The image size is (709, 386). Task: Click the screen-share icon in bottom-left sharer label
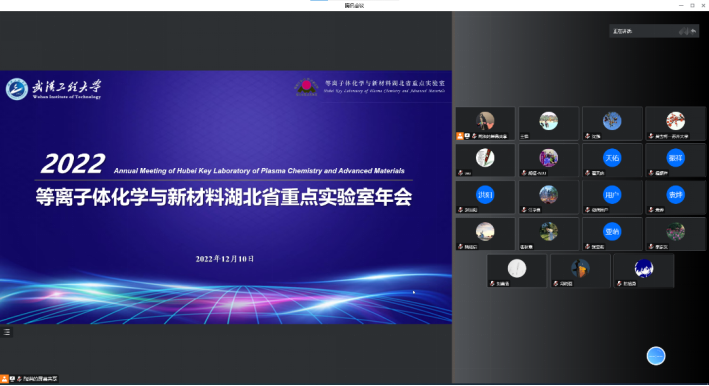click(13, 379)
